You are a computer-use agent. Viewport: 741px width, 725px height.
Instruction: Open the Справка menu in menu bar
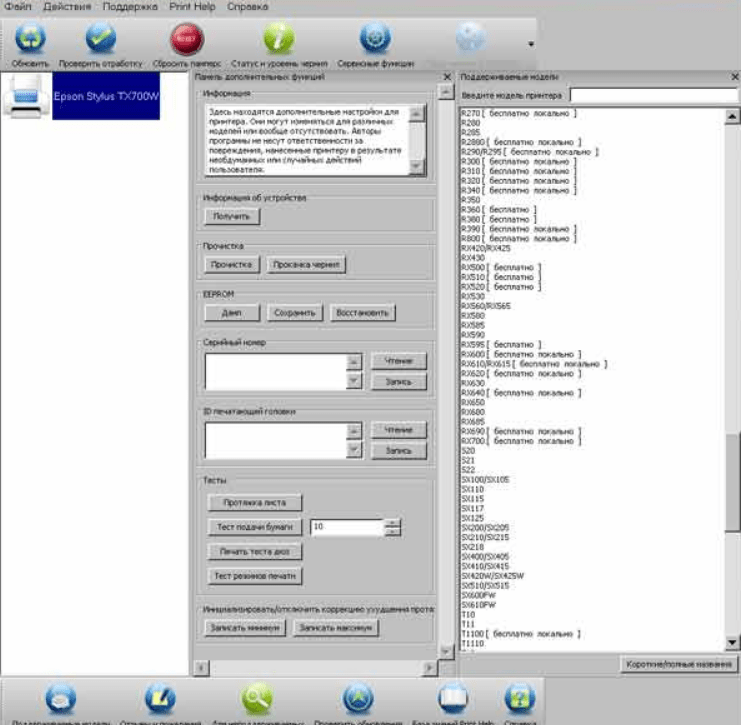[248, 7]
